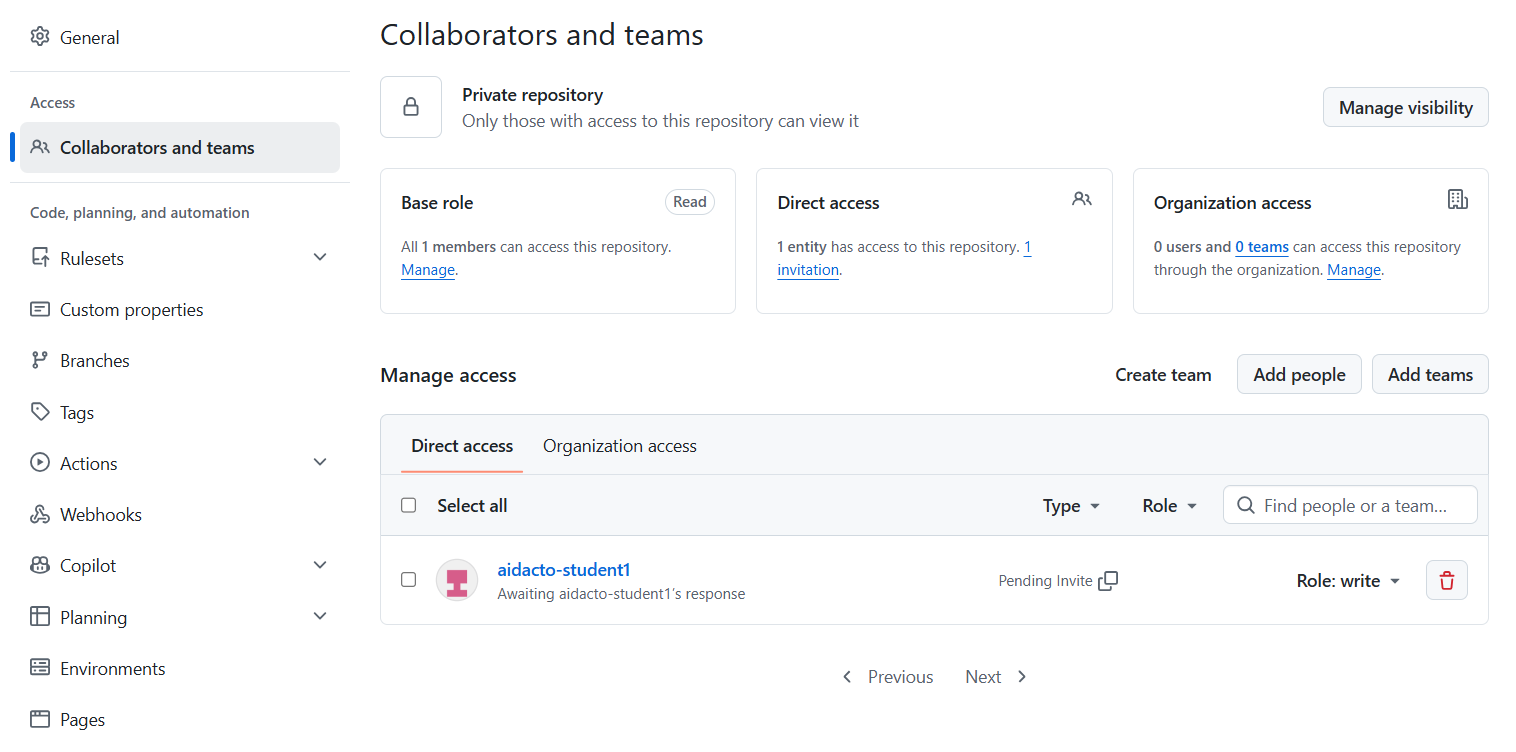Expand the Actions section chevron

[x=320, y=462]
